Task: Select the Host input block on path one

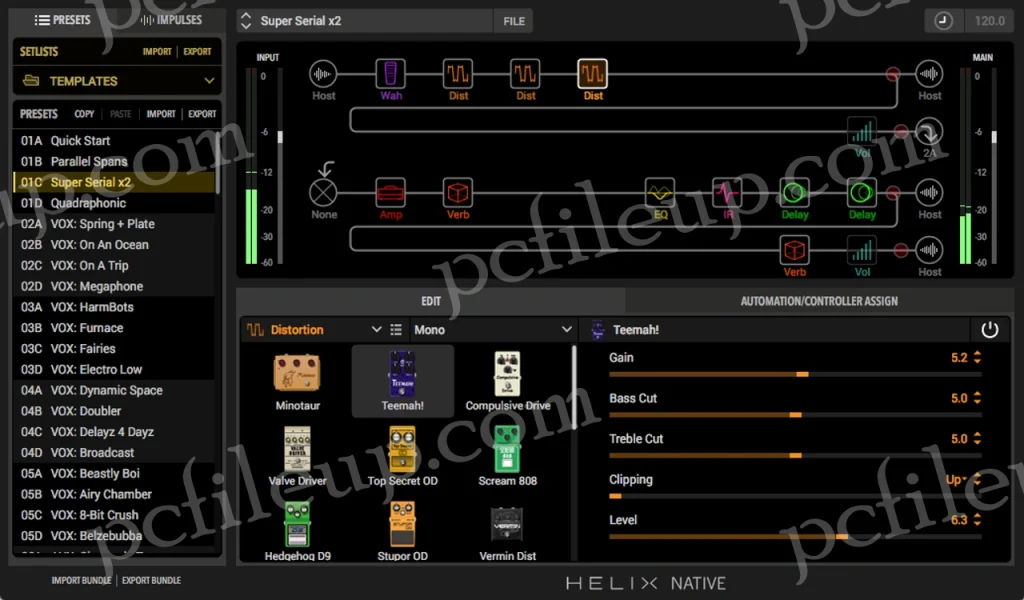Action: pyautogui.click(x=323, y=74)
